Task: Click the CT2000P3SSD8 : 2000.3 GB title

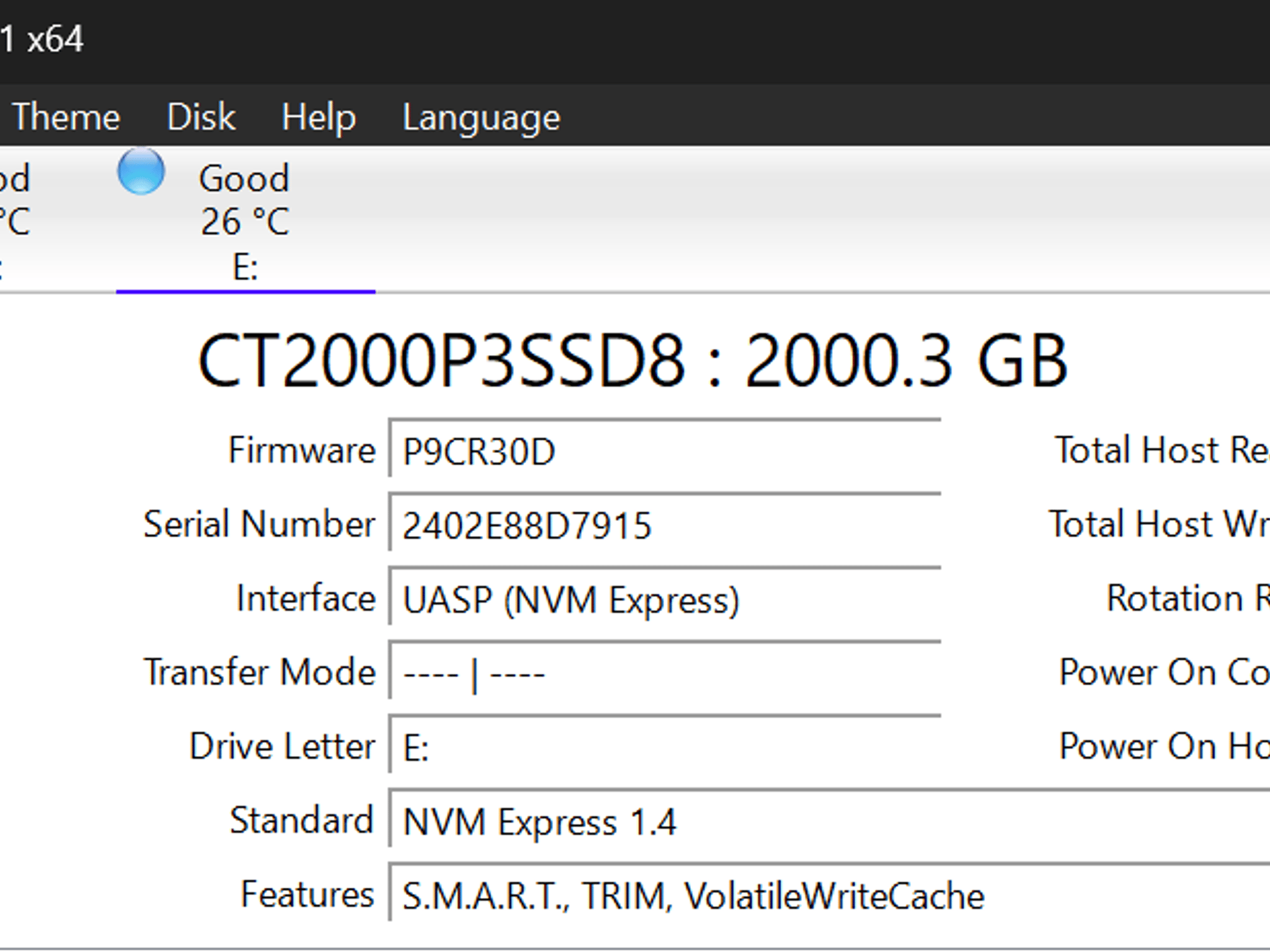Action: click(x=633, y=361)
